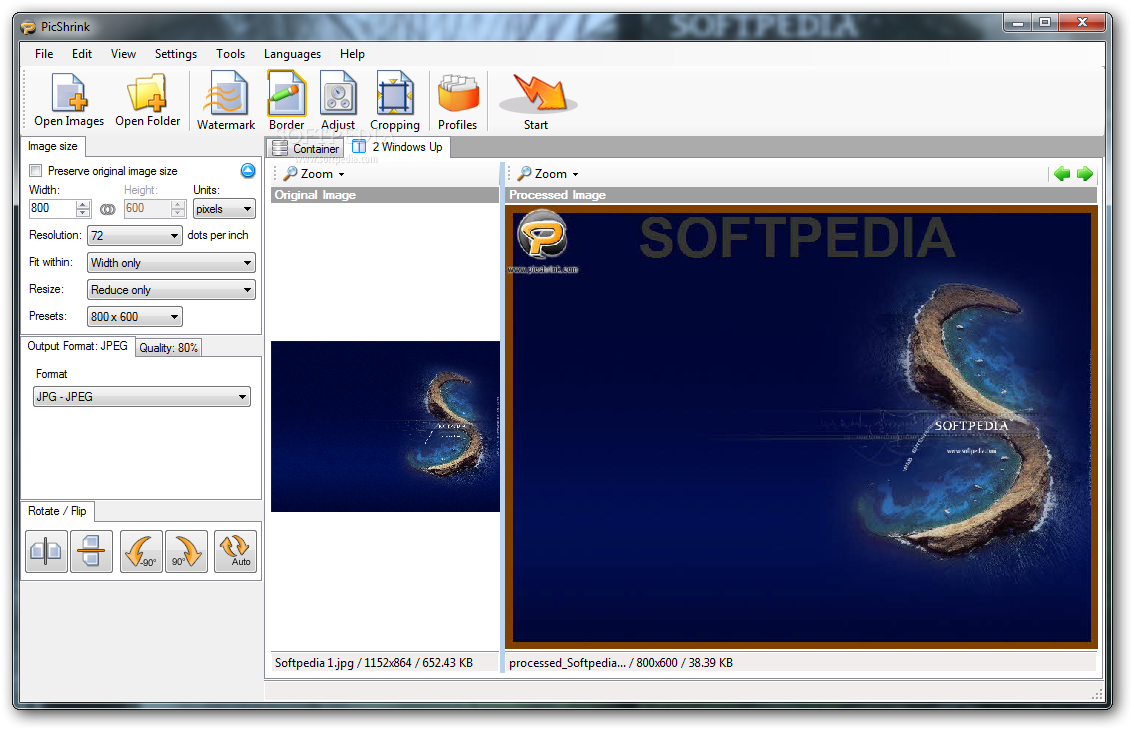Open the Fit within dropdown
Image resolution: width=1133 pixels, height=730 pixels.
171,263
